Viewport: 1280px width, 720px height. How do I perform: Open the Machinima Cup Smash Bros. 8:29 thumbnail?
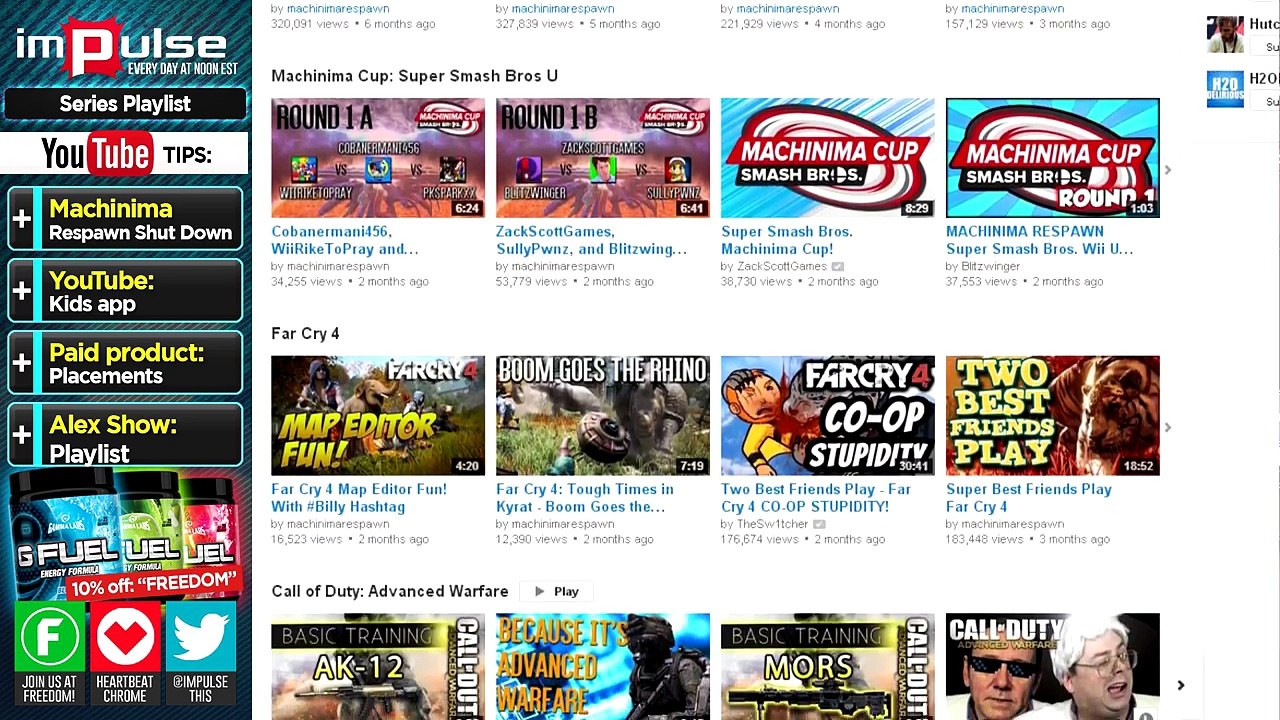coord(828,158)
